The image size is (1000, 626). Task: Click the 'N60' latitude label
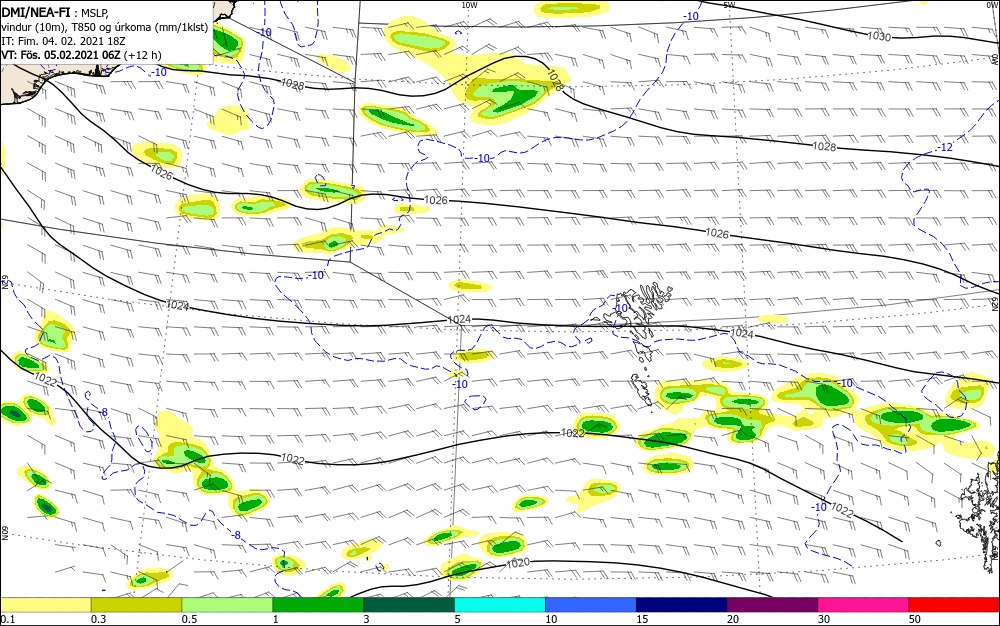(x=4, y=532)
